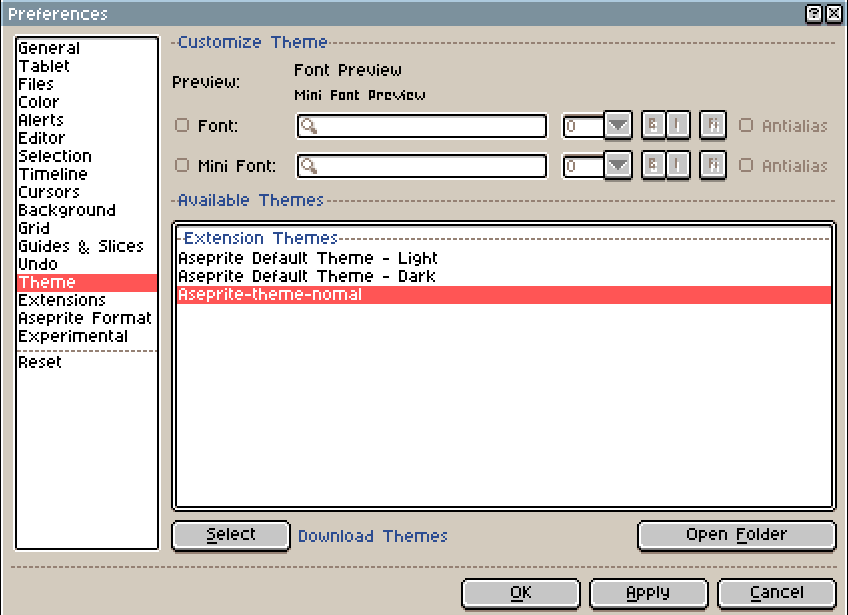This screenshot has width=848, height=615.
Task: Toggle italic style in Mini Font row
Action: [678, 165]
